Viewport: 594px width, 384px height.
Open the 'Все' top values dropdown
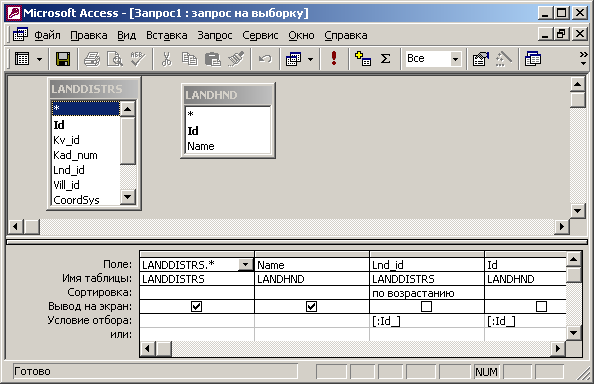click(x=455, y=59)
